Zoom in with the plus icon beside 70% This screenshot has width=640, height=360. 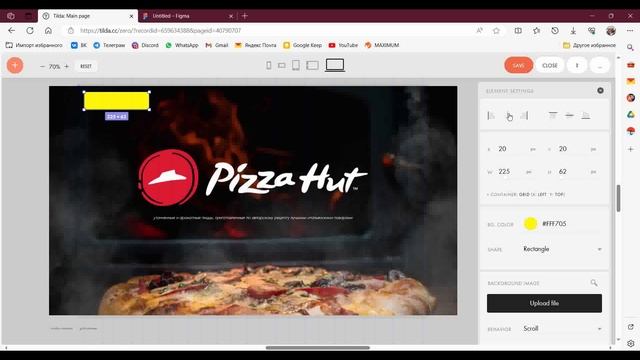(67, 66)
